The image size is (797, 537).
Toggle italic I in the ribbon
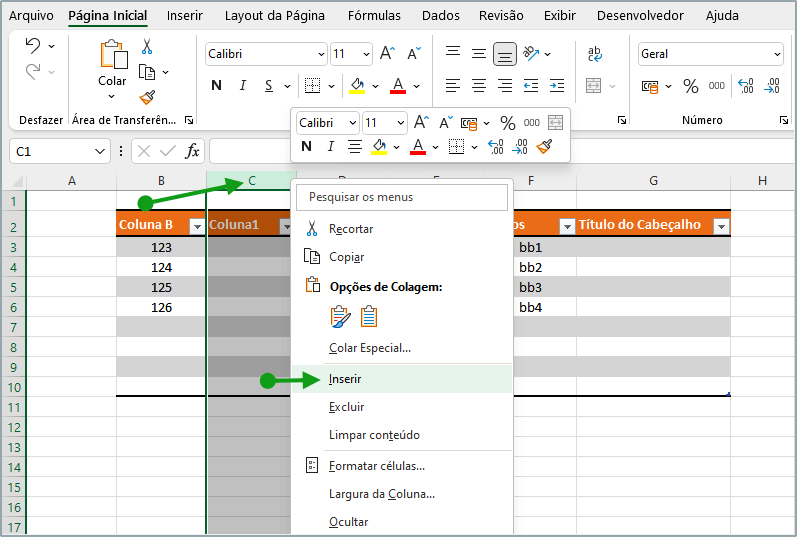243,85
